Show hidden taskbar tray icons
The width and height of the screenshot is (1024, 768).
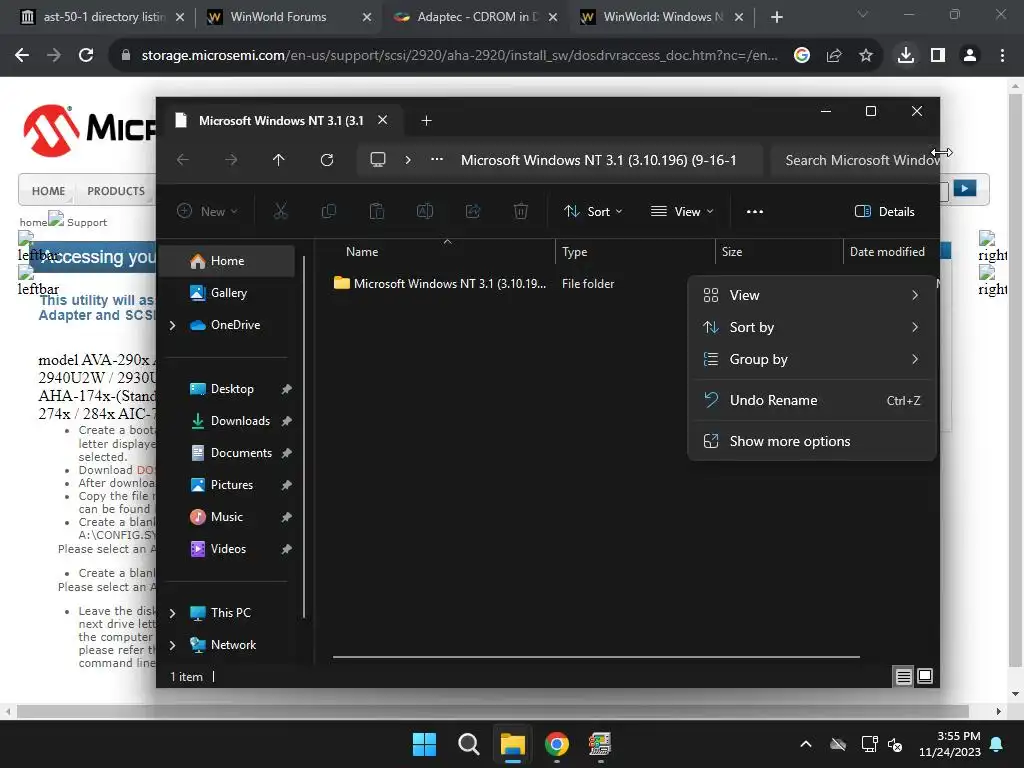(x=806, y=744)
